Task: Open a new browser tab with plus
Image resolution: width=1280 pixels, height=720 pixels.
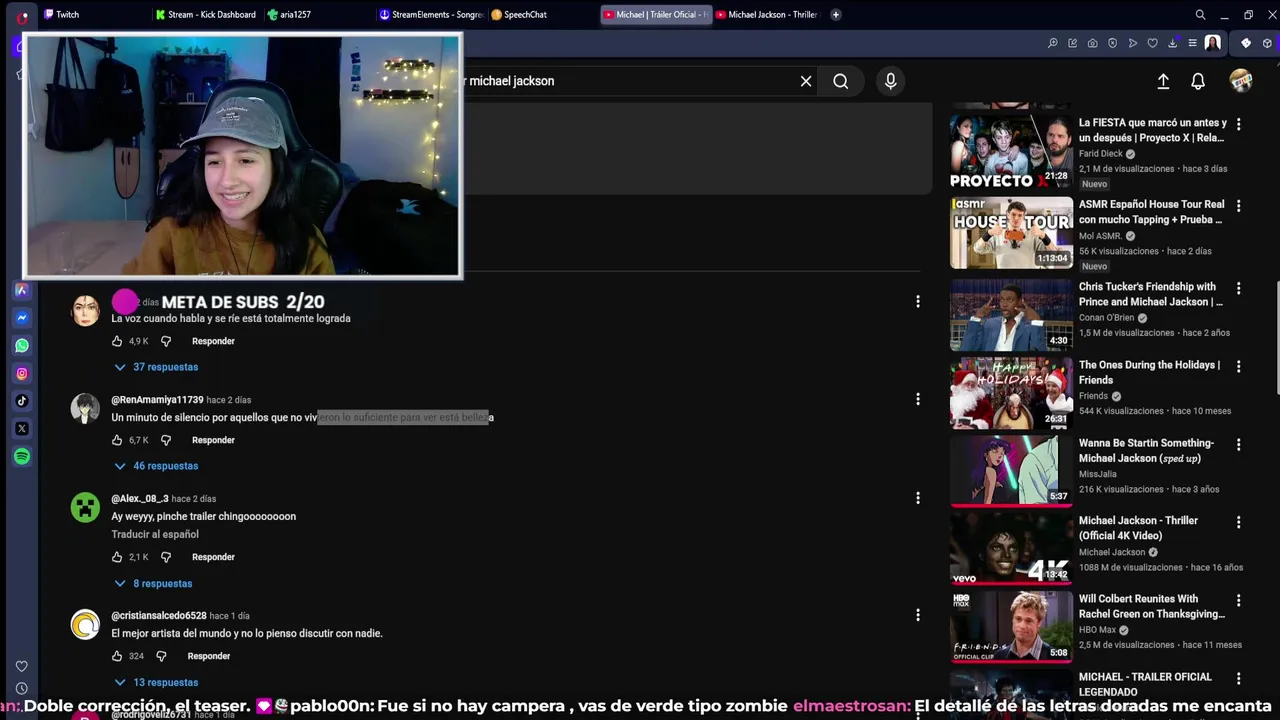Action: point(836,15)
